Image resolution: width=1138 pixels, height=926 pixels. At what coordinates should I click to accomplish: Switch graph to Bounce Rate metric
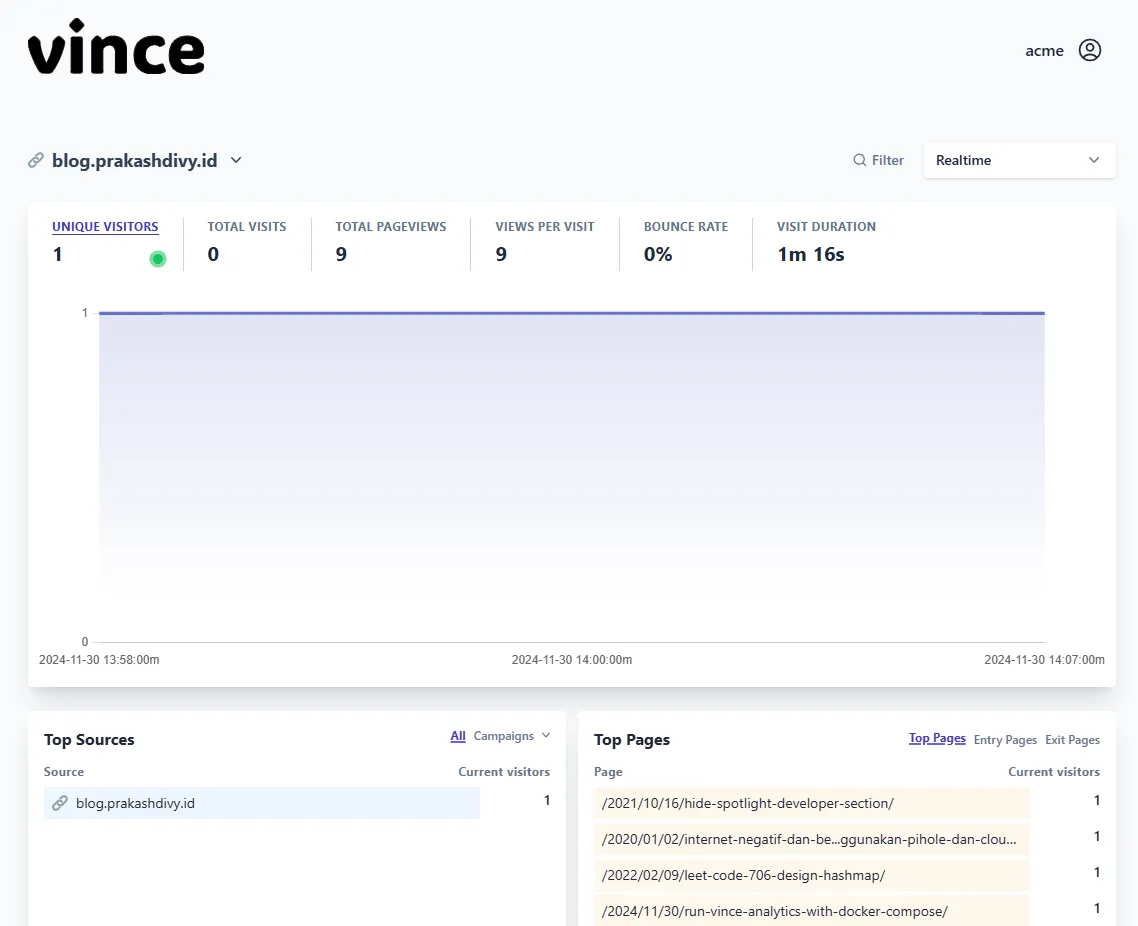click(685, 227)
